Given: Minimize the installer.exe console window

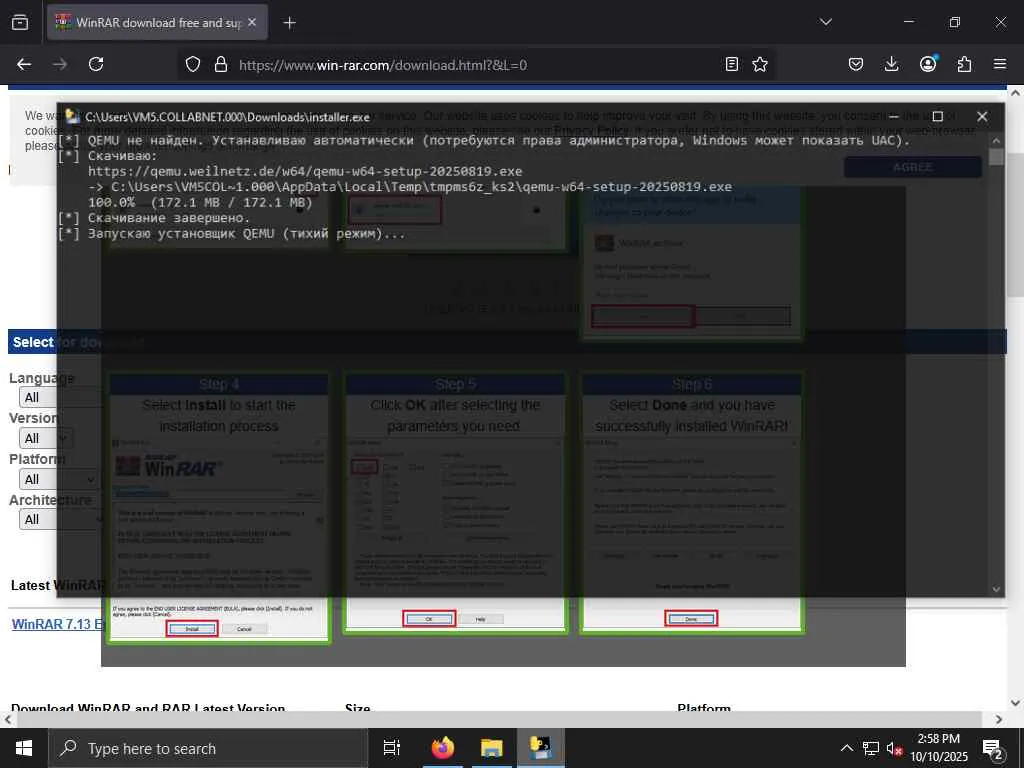Looking at the screenshot, I should coord(894,116).
